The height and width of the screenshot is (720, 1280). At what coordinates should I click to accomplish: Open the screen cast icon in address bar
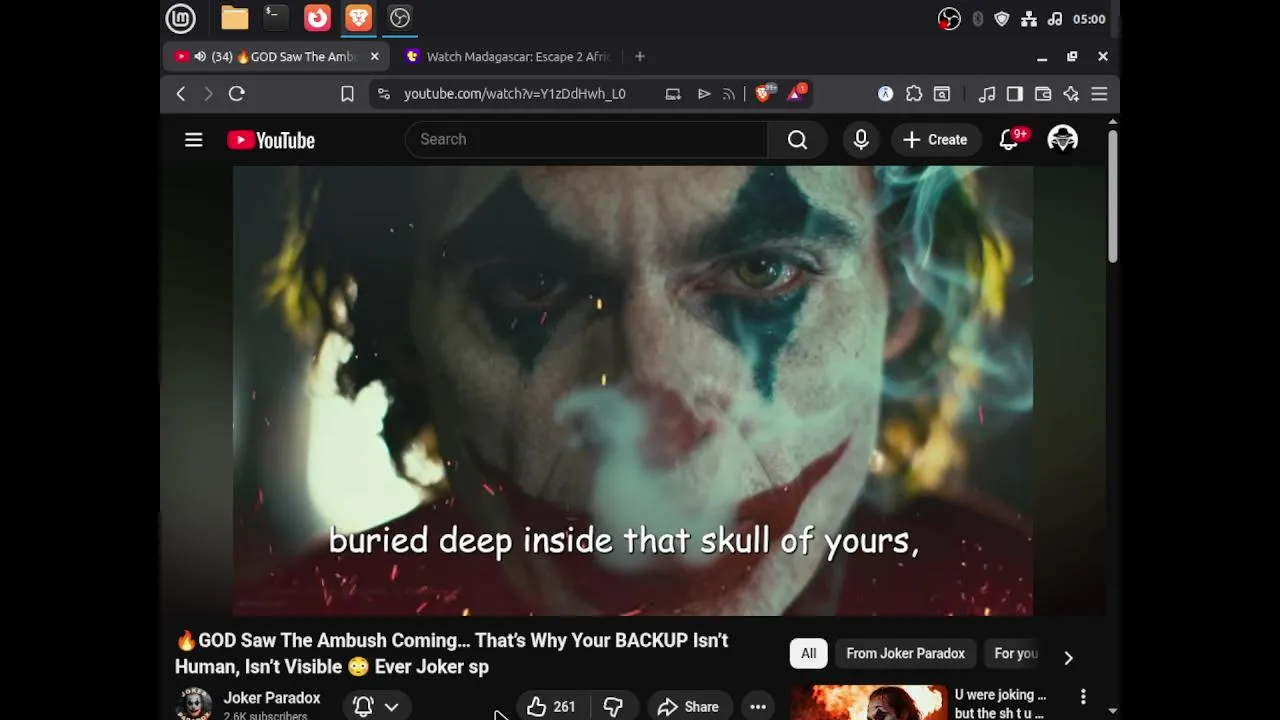(x=673, y=94)
